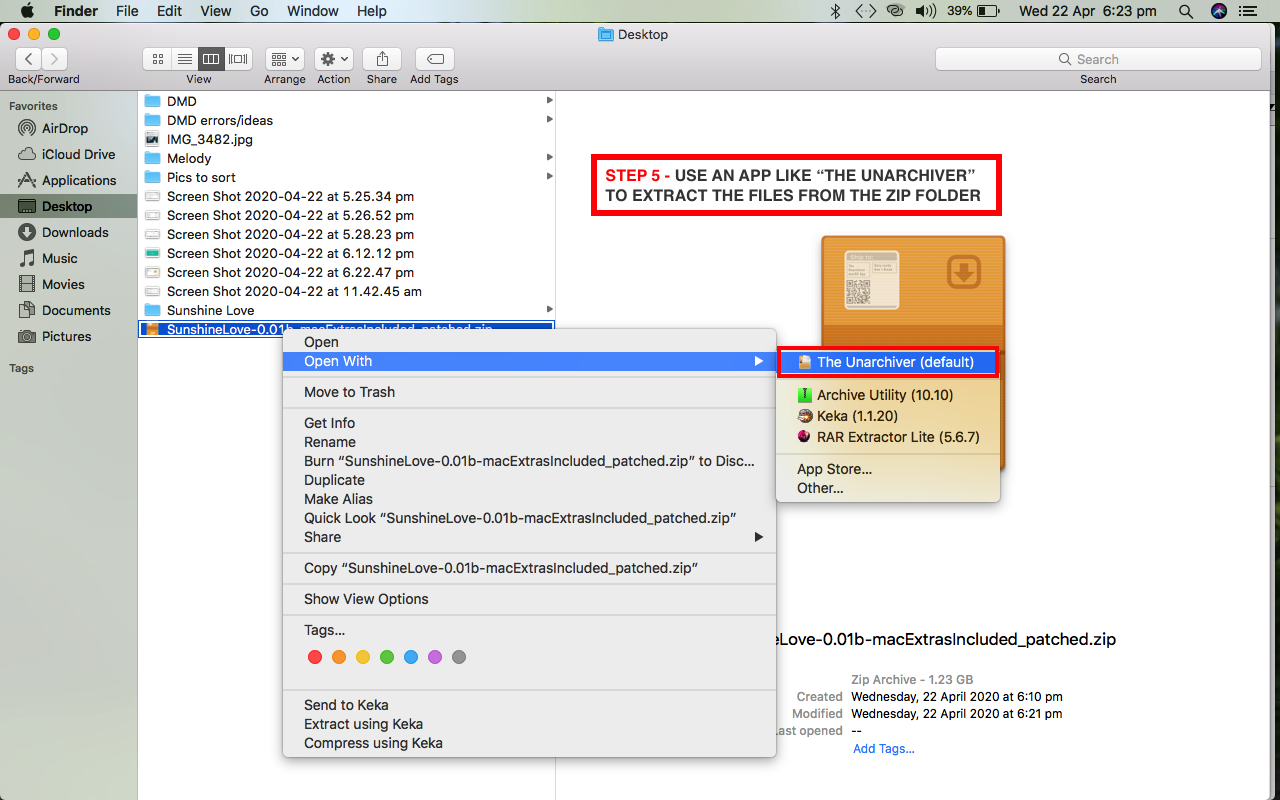Click the Finder search field
Image resolution: width=1280 pixels, height=800 pixels.
(1098, 59)
